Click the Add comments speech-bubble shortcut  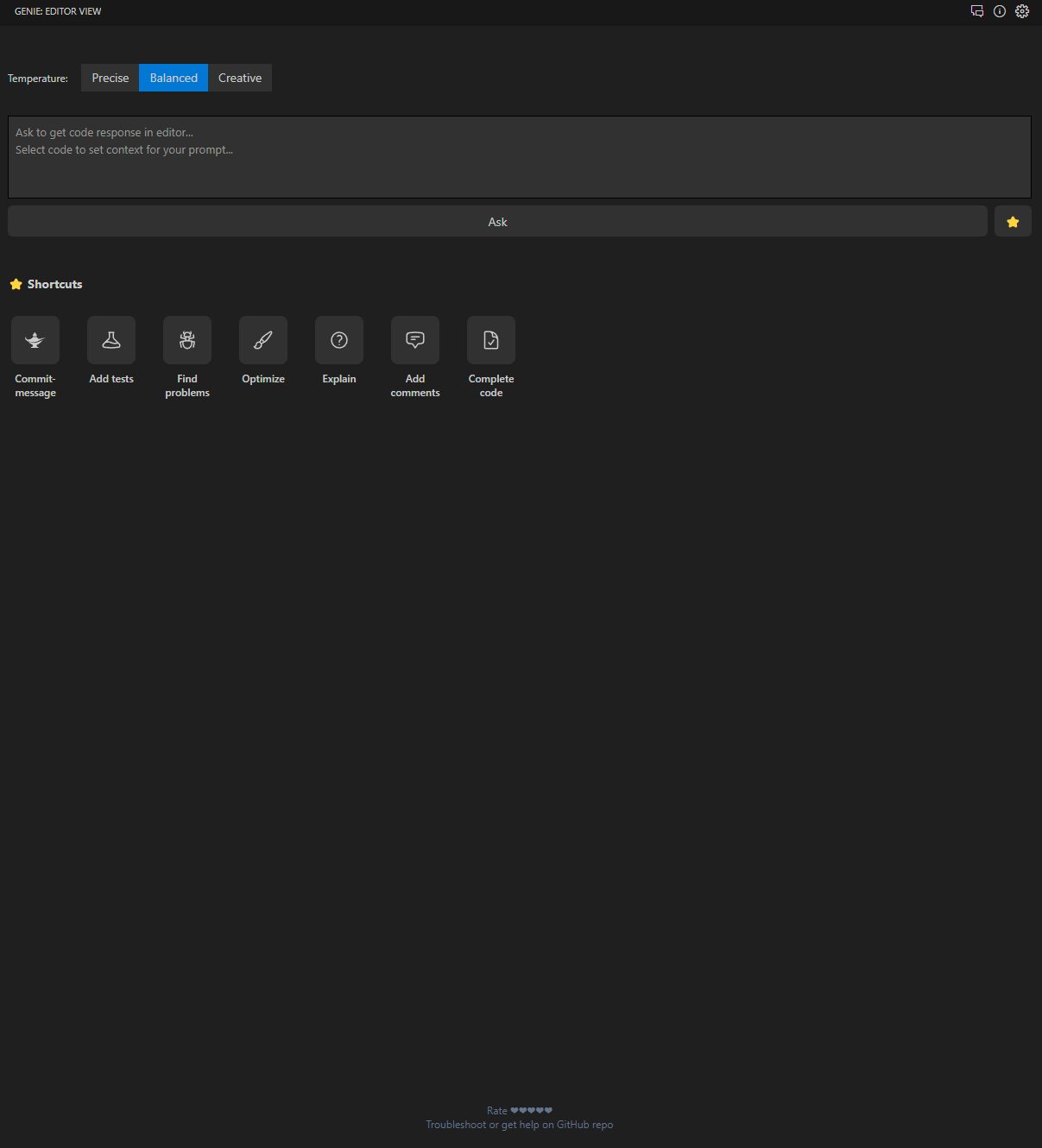tap(415, 340)
